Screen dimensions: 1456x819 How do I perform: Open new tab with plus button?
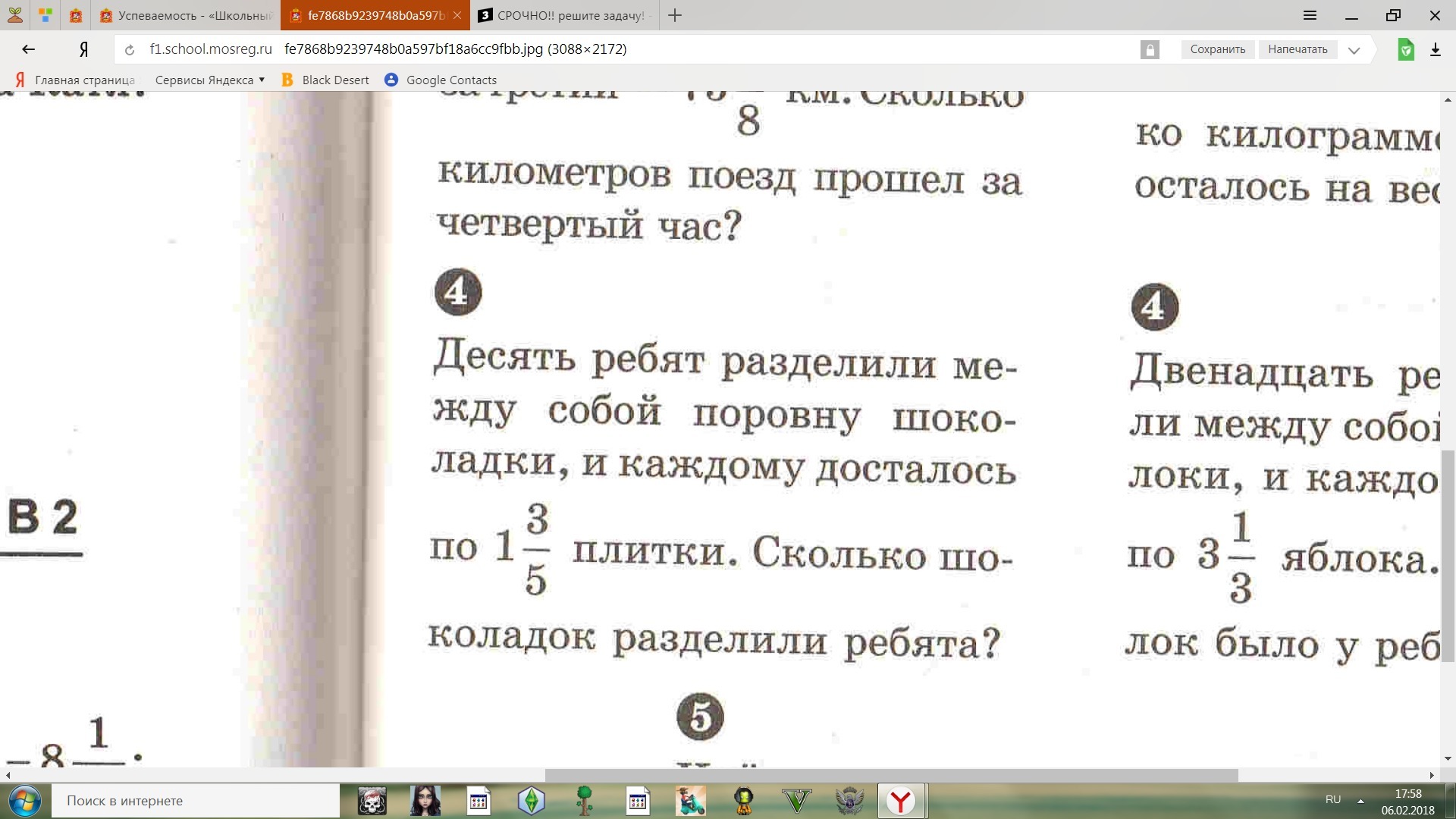point(674,15)
